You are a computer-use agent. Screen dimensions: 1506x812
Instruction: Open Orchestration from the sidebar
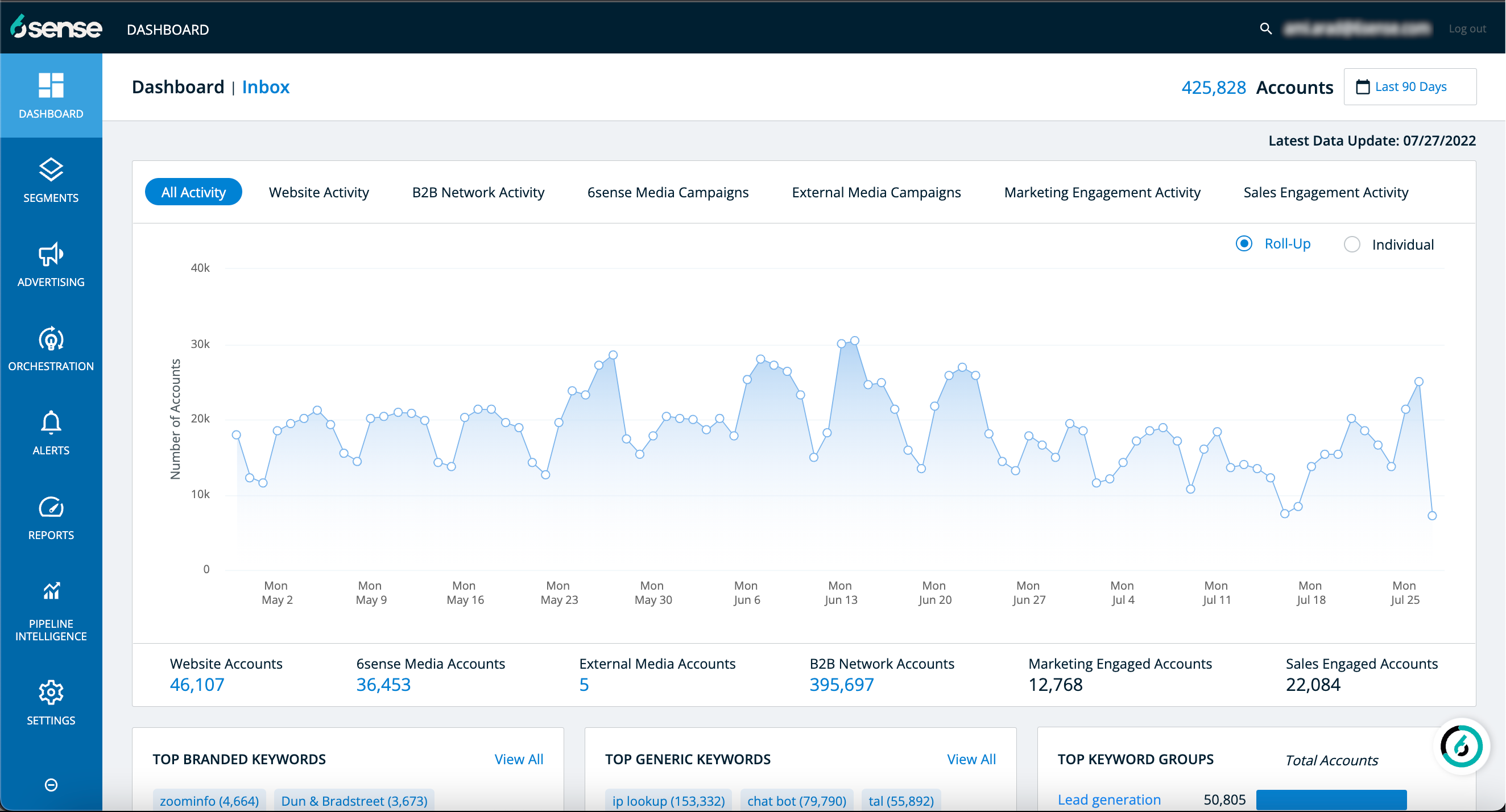(x=51, y=348)
